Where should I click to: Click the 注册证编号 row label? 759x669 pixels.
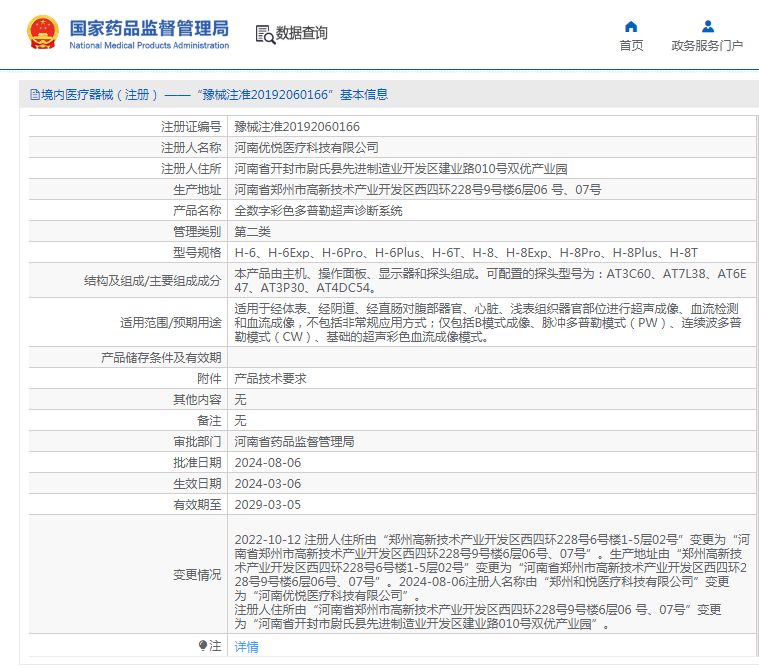(191, 127)
